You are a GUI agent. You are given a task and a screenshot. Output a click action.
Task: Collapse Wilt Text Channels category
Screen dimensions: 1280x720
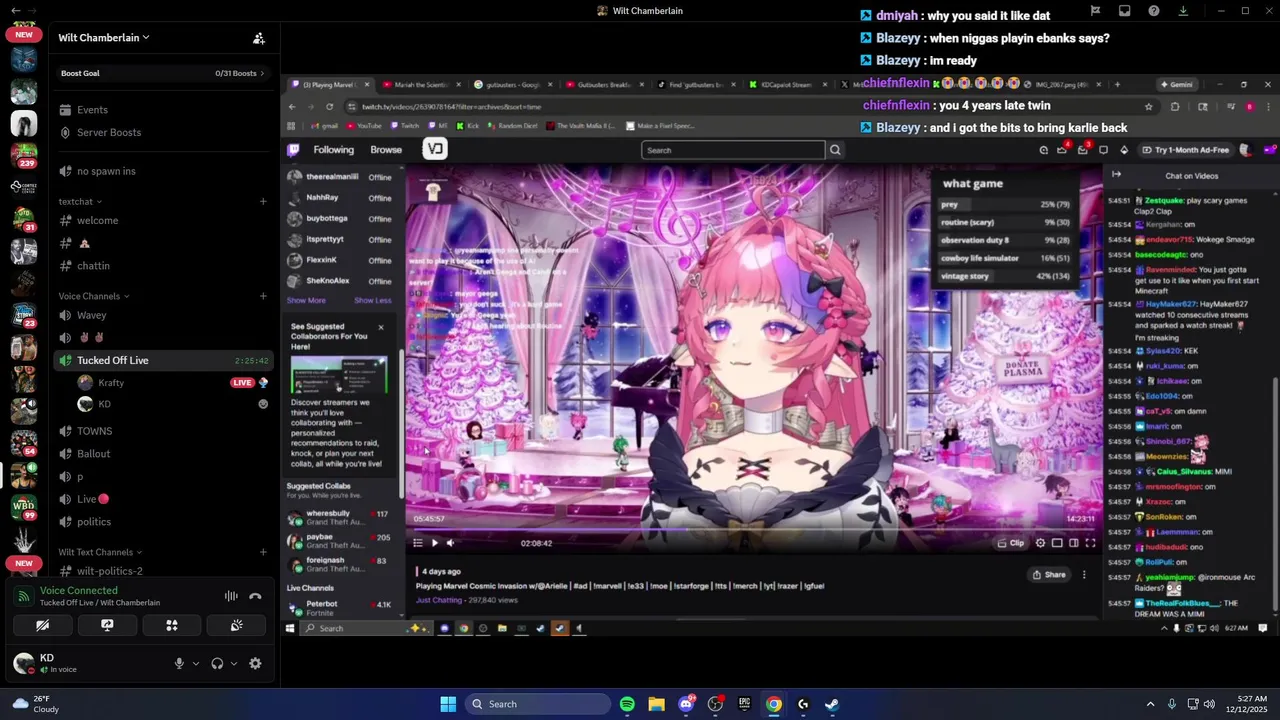[100, 552]
